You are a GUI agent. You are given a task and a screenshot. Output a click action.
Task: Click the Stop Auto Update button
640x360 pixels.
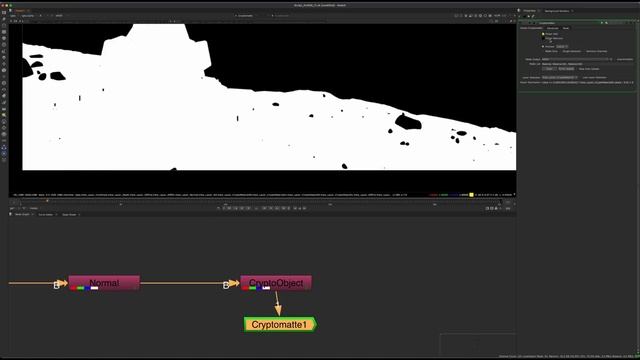pos(589,69)
